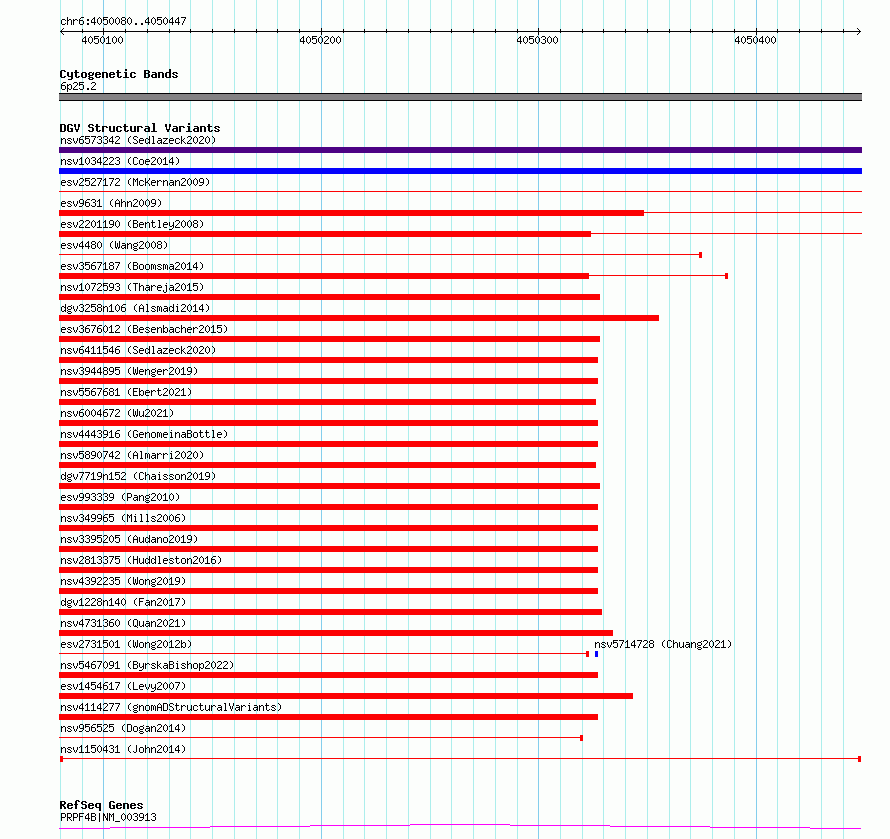Open variant esv2731501 (Wong2012b)

(x=126, y=644)
